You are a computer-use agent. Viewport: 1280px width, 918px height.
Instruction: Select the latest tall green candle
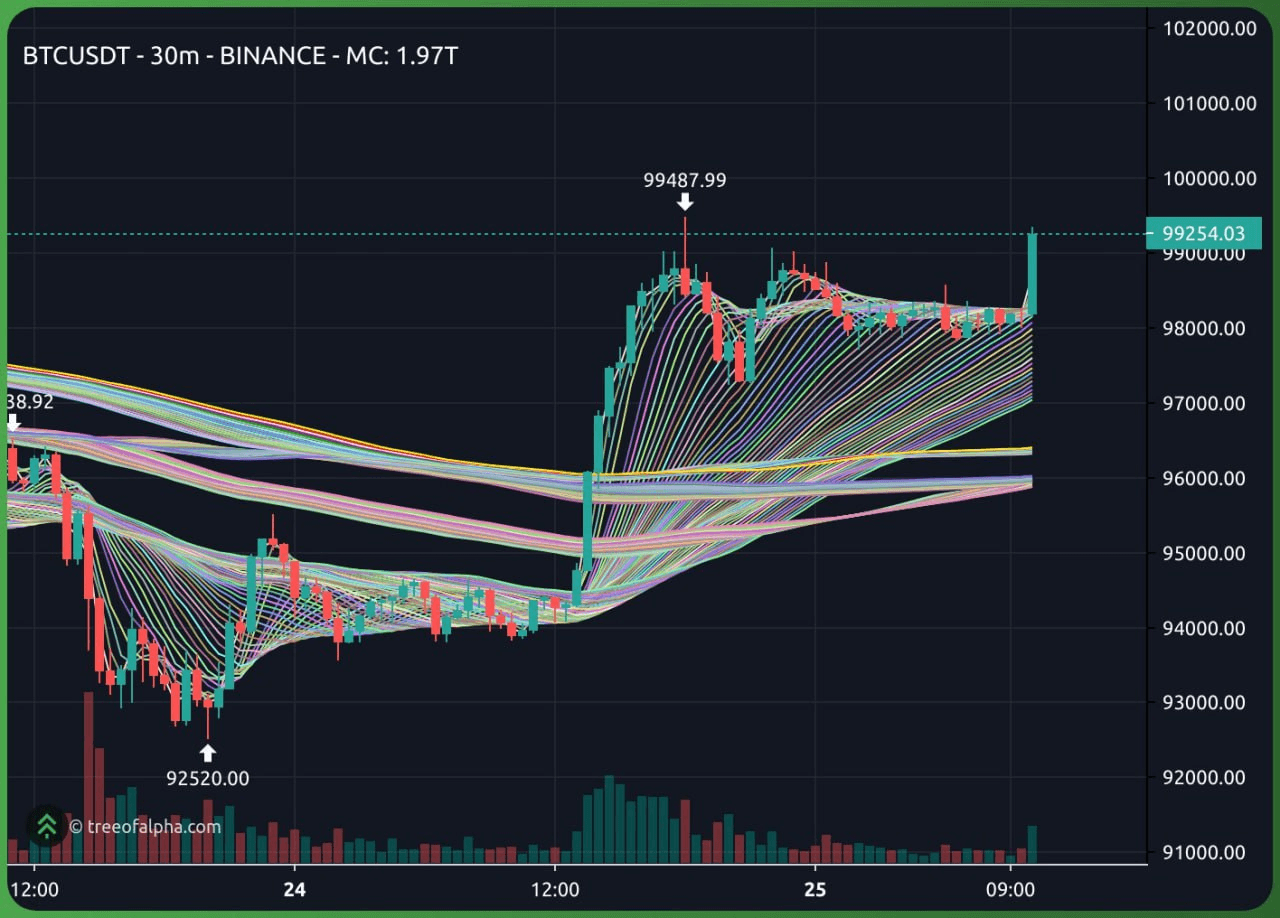pos(1032,271)
